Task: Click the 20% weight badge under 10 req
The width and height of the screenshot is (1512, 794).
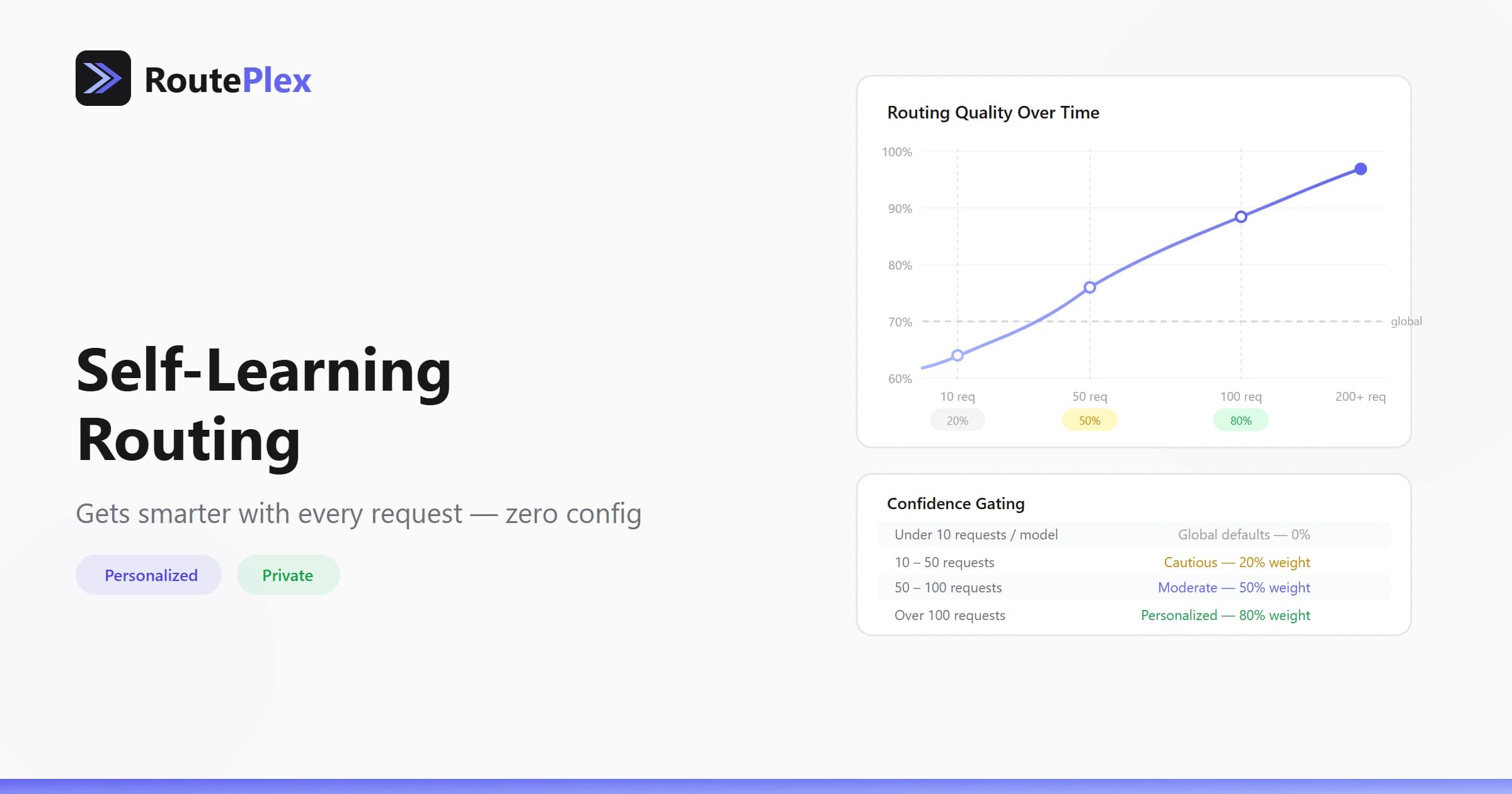Action: click(x=957, y=420)
